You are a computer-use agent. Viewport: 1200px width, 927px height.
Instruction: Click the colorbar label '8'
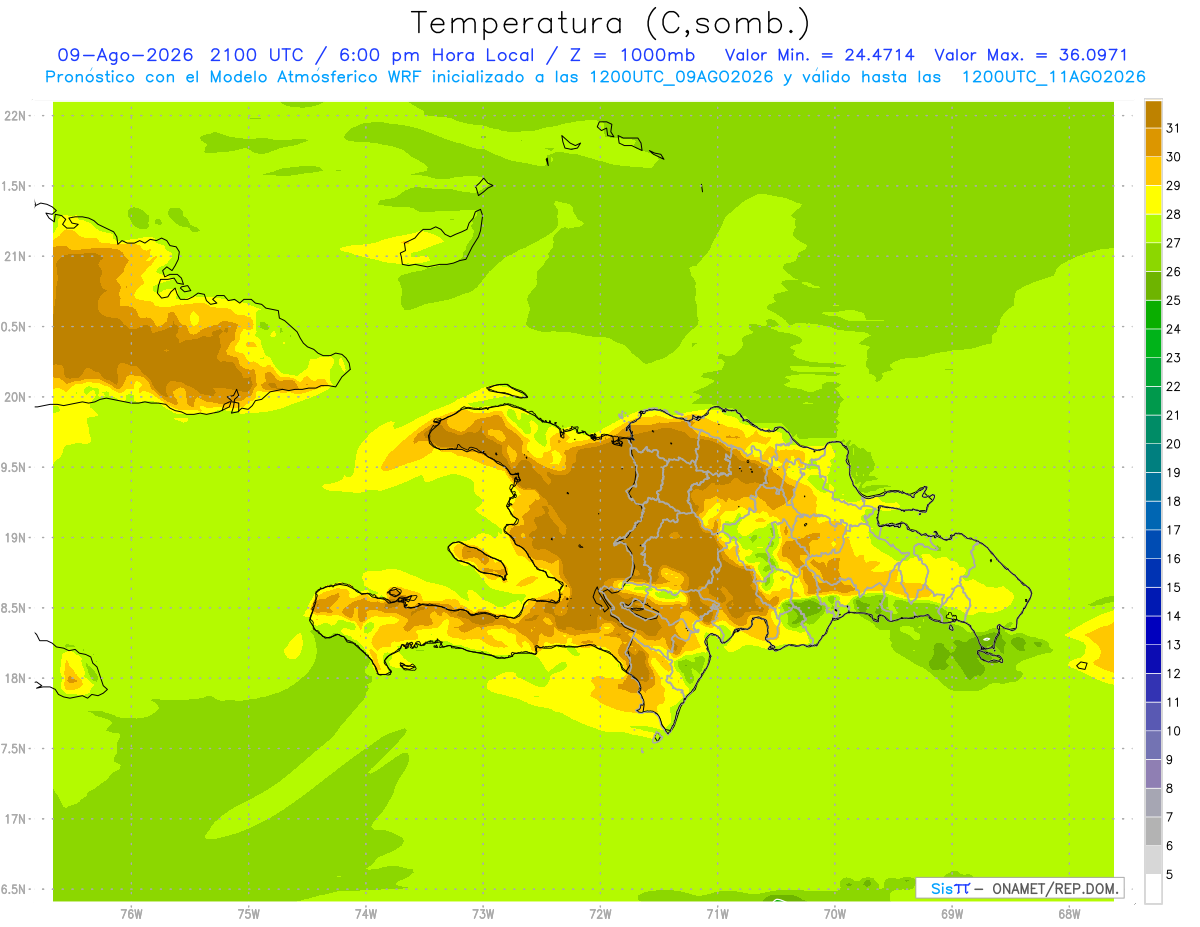coord(1170,789)
